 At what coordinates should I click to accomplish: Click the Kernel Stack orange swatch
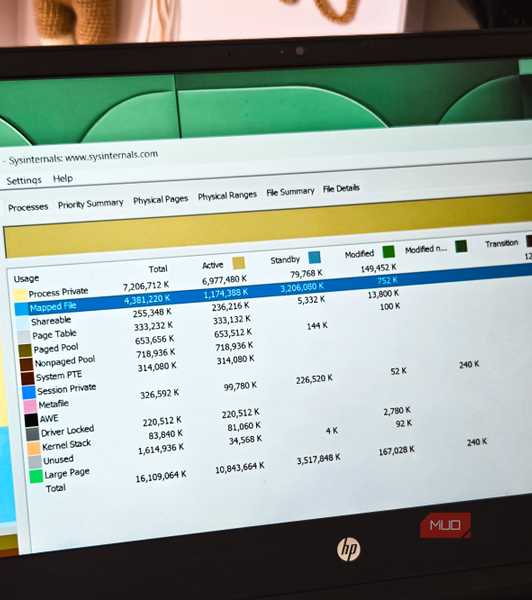pos(34,447)
